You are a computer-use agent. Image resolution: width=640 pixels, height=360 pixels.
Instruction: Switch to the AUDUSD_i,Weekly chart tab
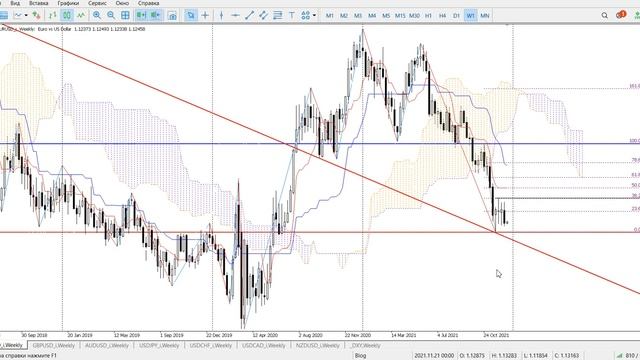point(107,345)
